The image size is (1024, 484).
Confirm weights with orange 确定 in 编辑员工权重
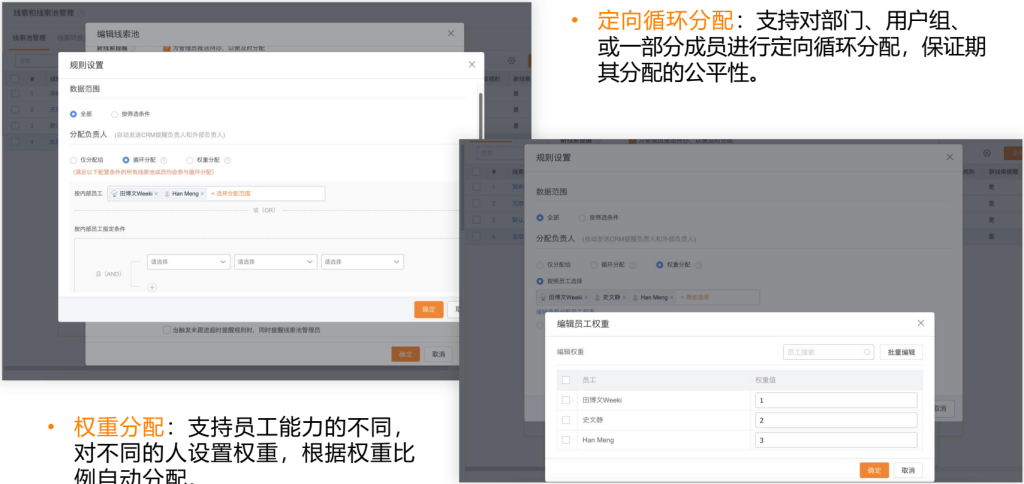coord(874,470)
